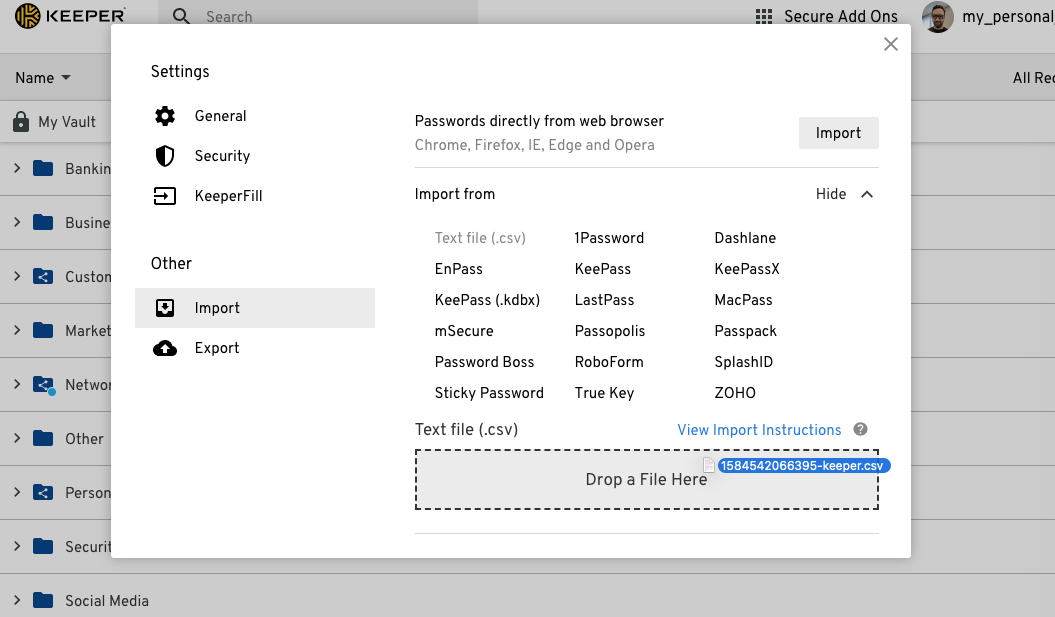Expand the Other folder
This screenshot has width=1055, height=617.
point(17,438)
